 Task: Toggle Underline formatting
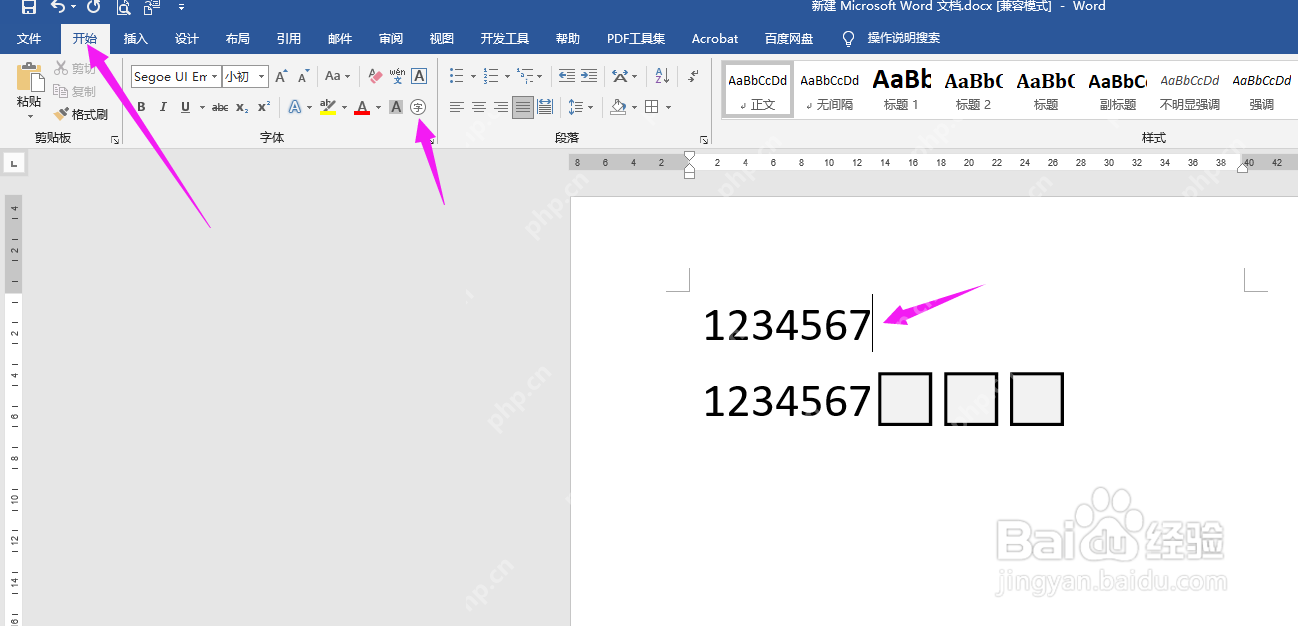[185, 107]
